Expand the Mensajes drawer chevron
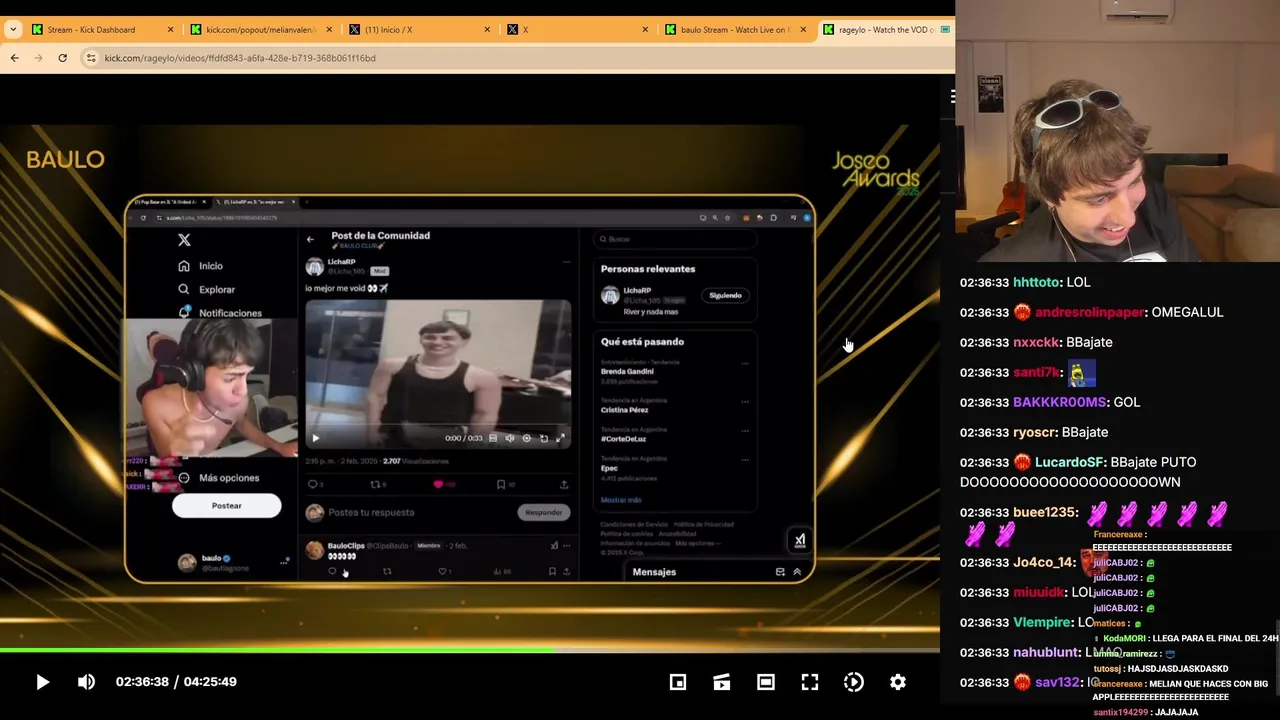The image size is (1280, 720). click(797, 572)
